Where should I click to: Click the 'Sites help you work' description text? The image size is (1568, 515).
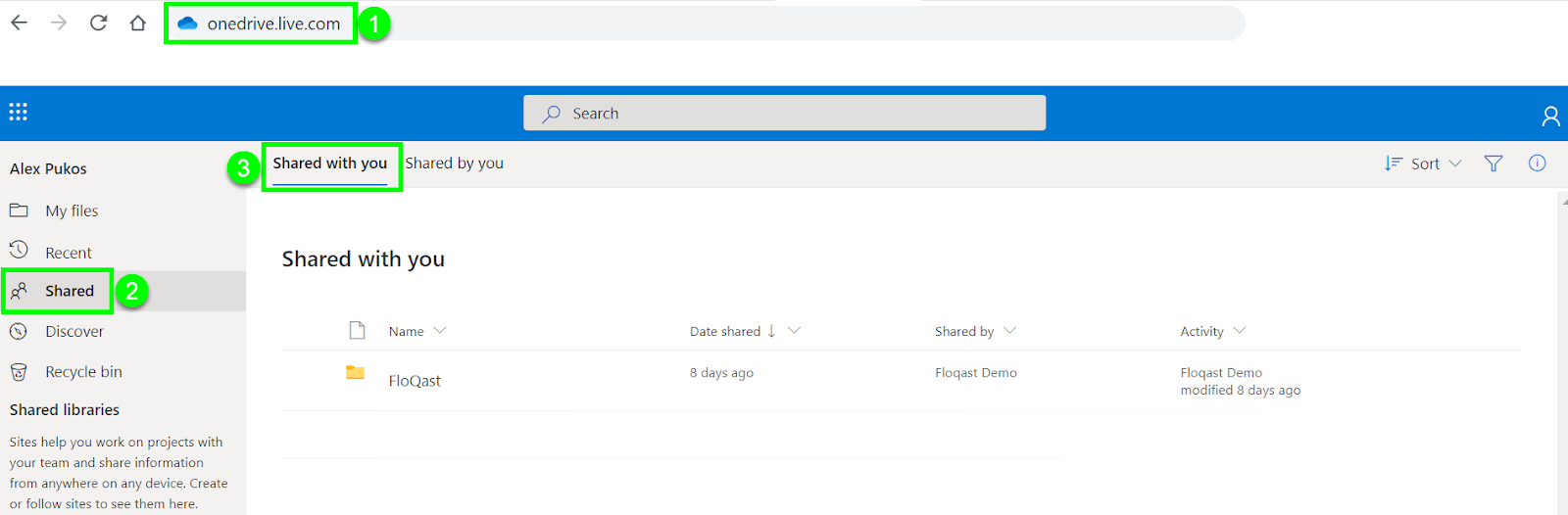119,473
